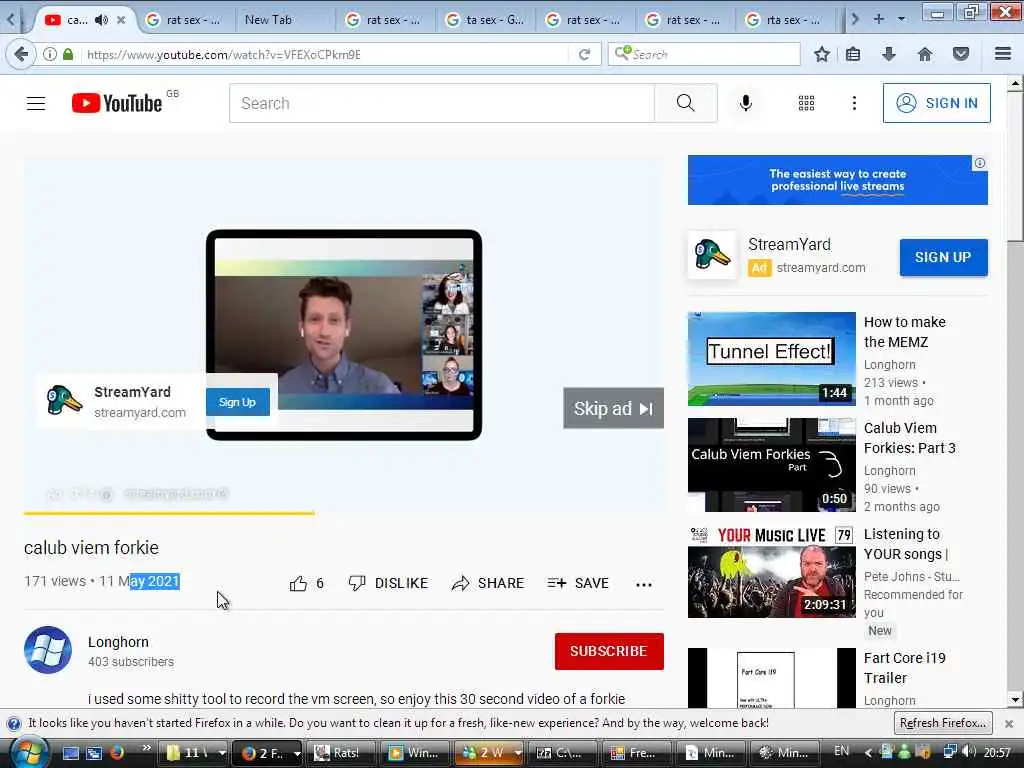
Task: Skip the StreamYard ad
Action: [613, 408]
